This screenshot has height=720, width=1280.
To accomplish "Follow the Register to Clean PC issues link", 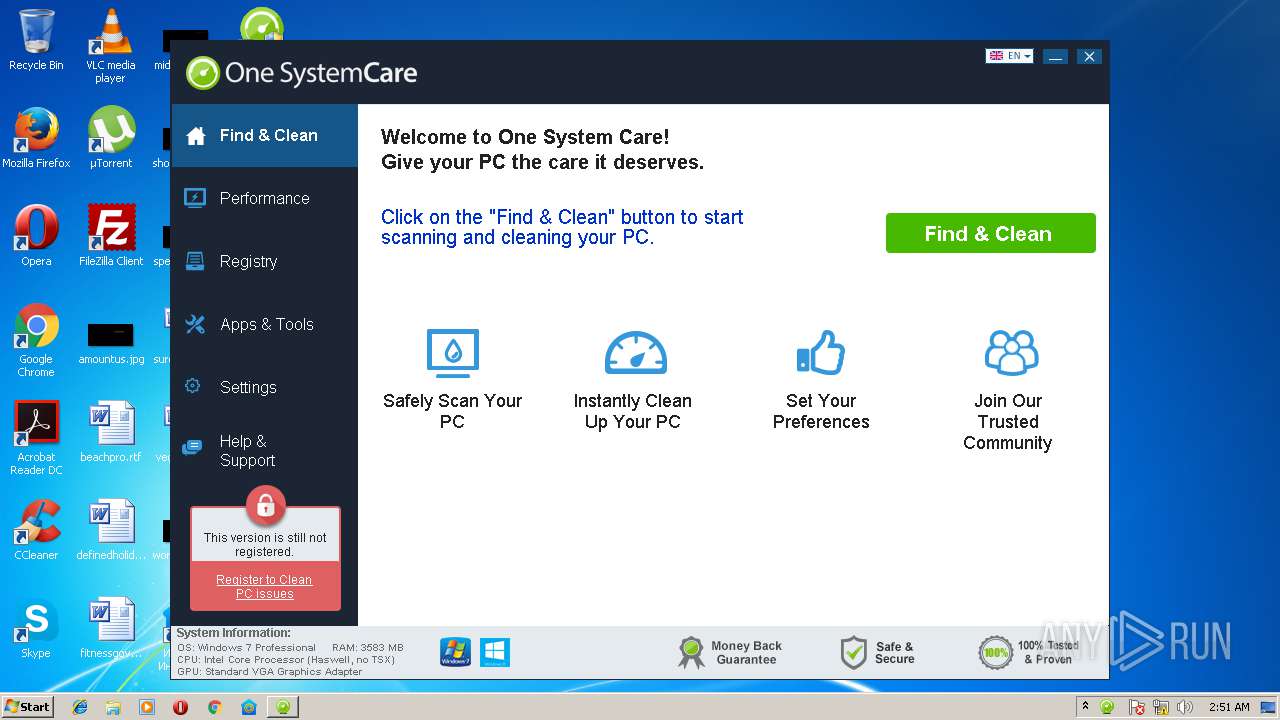I will click(264, 587).
